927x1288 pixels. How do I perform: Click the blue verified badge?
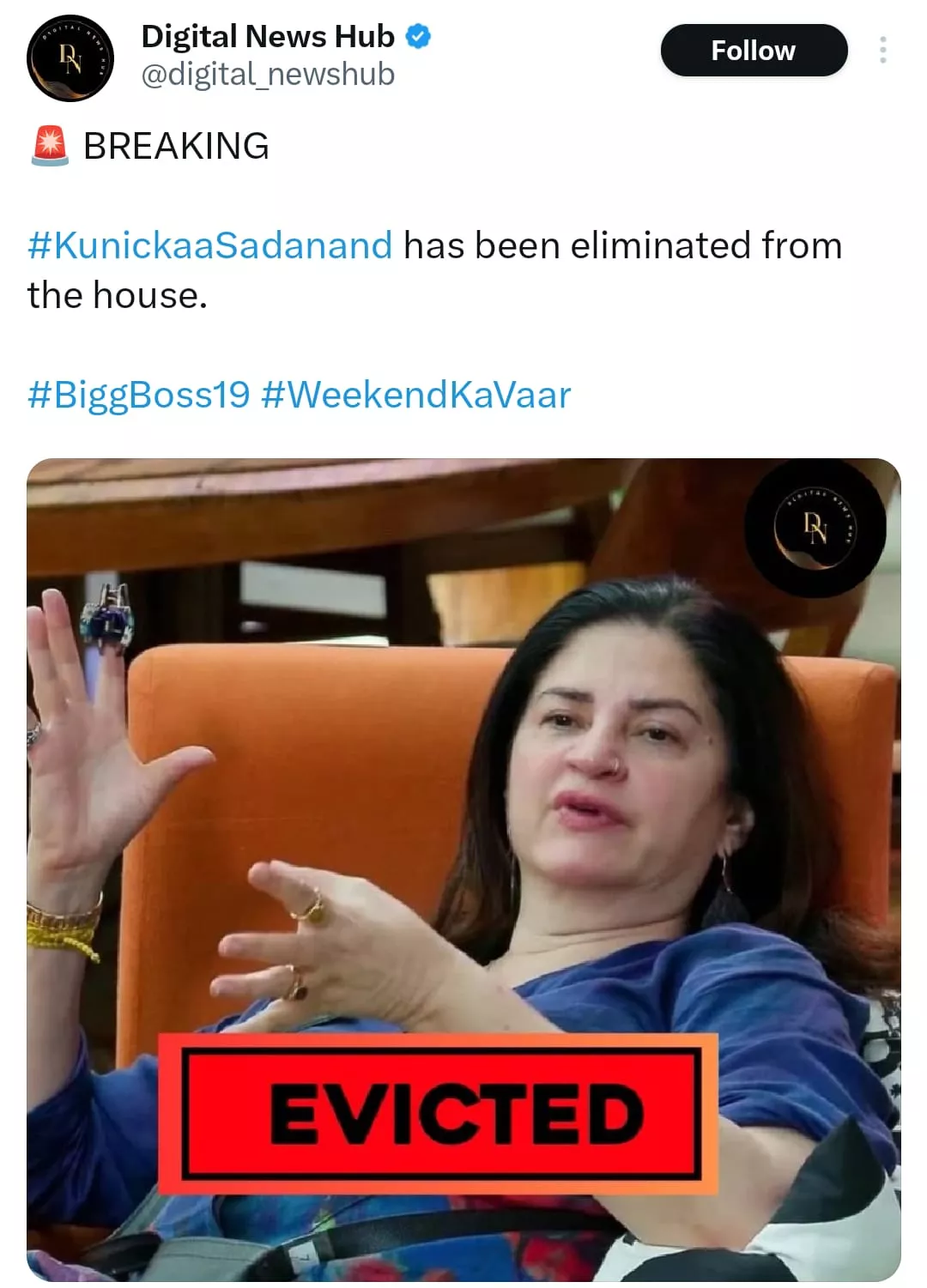418,37
